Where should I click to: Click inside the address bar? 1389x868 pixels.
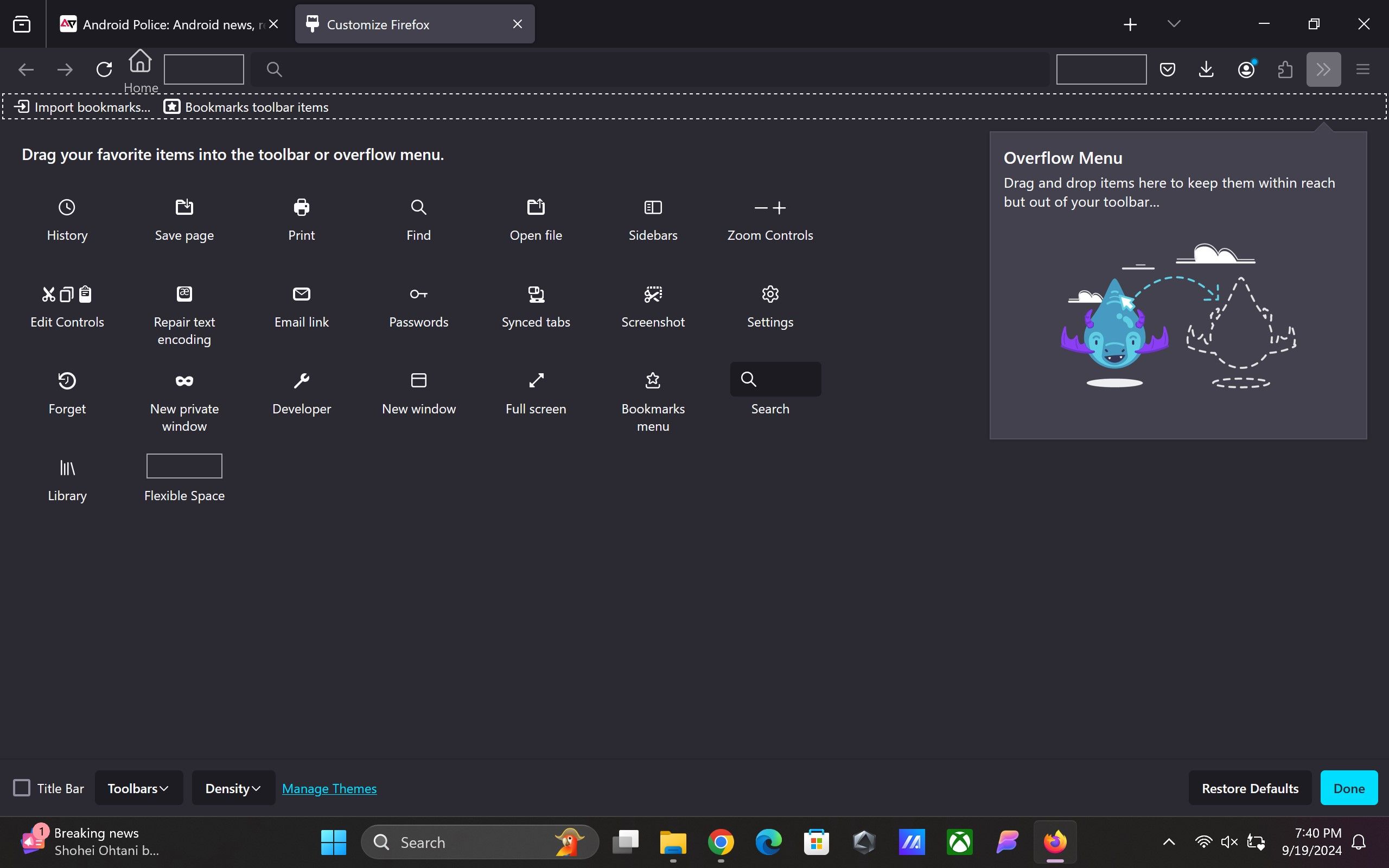(x=648, y=69)
